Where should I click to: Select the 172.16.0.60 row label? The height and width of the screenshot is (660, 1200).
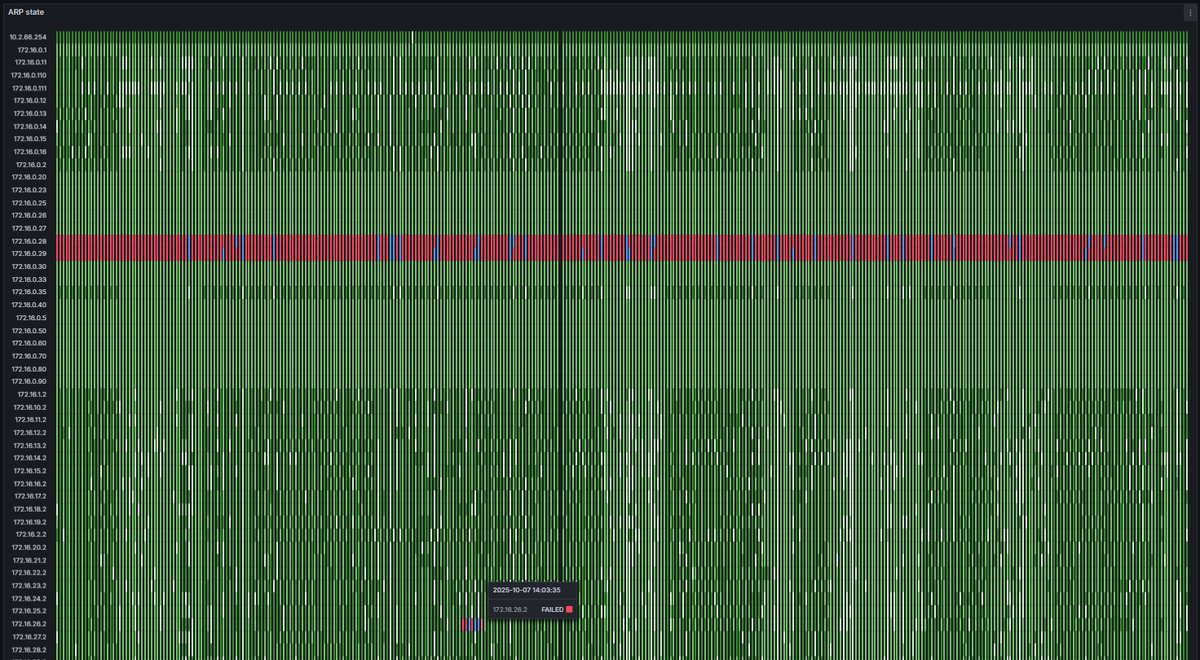click(29, 343)
